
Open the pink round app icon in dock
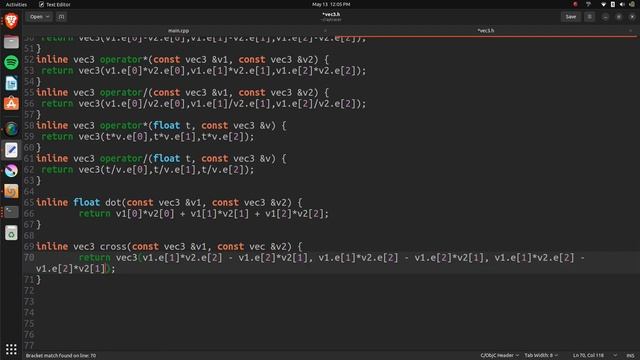click(x=11, y=171)
